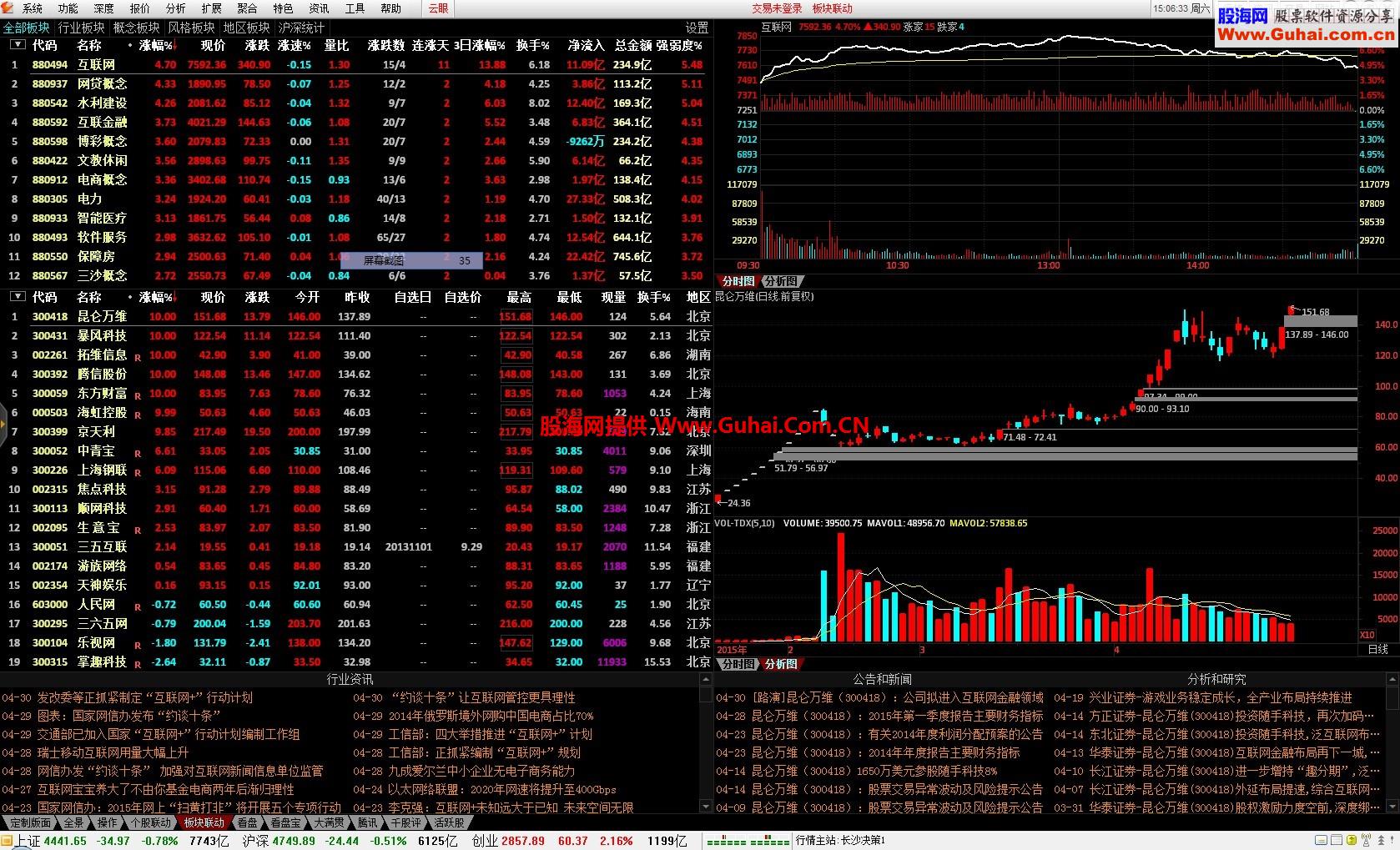Select 分时图 tab under the intraday chart
Image resolution: width=1400 pixels, height=850 pixels.
tap(738, 281)
